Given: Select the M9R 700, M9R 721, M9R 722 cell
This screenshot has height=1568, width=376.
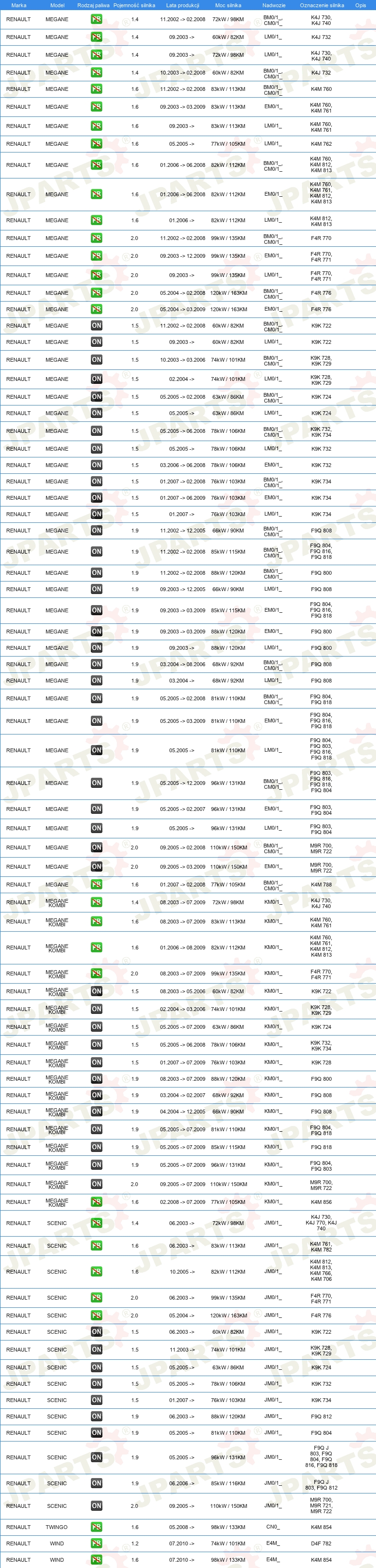Looking at the screenshot, I should click(321, 1506).
